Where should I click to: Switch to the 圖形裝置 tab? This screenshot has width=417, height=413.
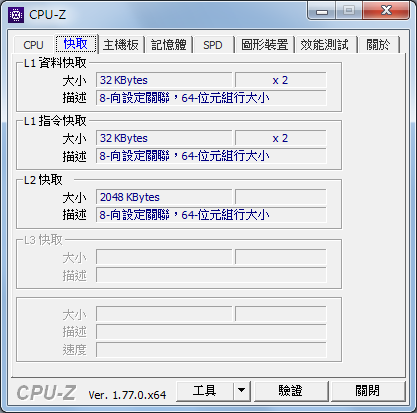click(265, 45)
